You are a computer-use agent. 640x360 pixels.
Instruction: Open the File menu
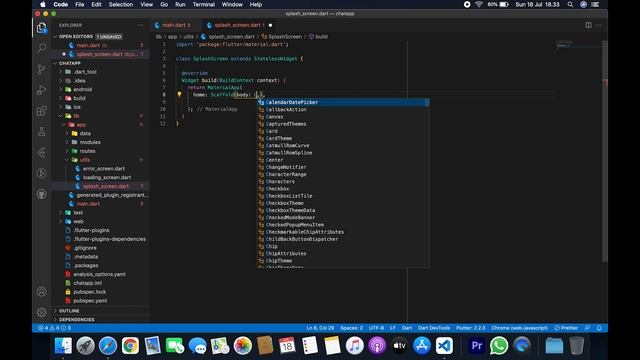(80, 4)
